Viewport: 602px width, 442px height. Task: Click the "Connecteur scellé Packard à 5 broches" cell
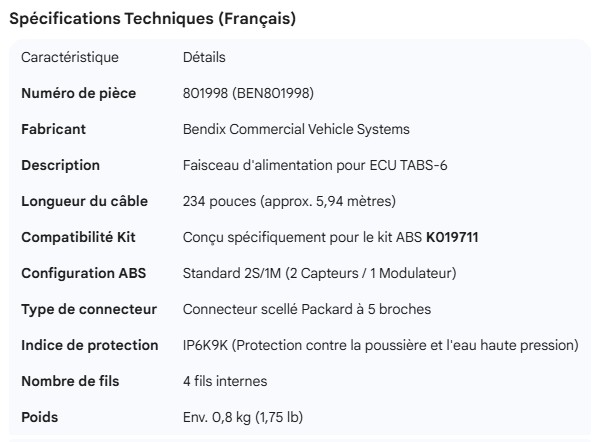click(x=307, y=309)
